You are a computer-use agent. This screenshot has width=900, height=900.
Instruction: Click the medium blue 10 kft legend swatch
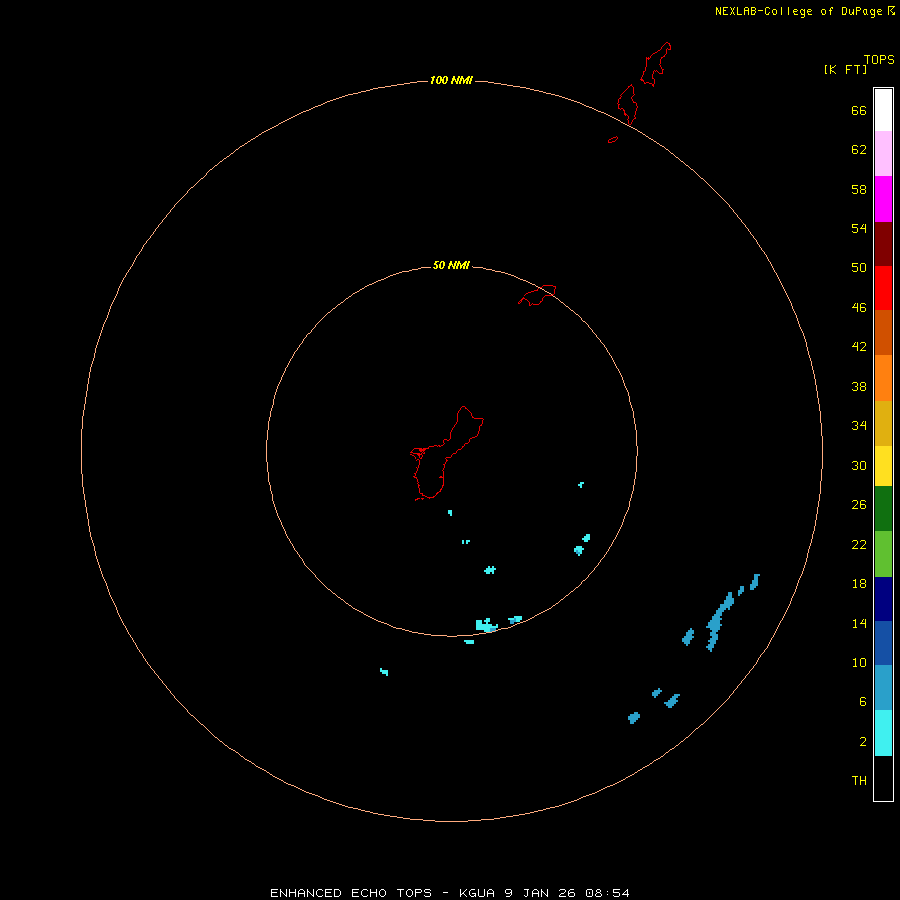tap(883, 643)
